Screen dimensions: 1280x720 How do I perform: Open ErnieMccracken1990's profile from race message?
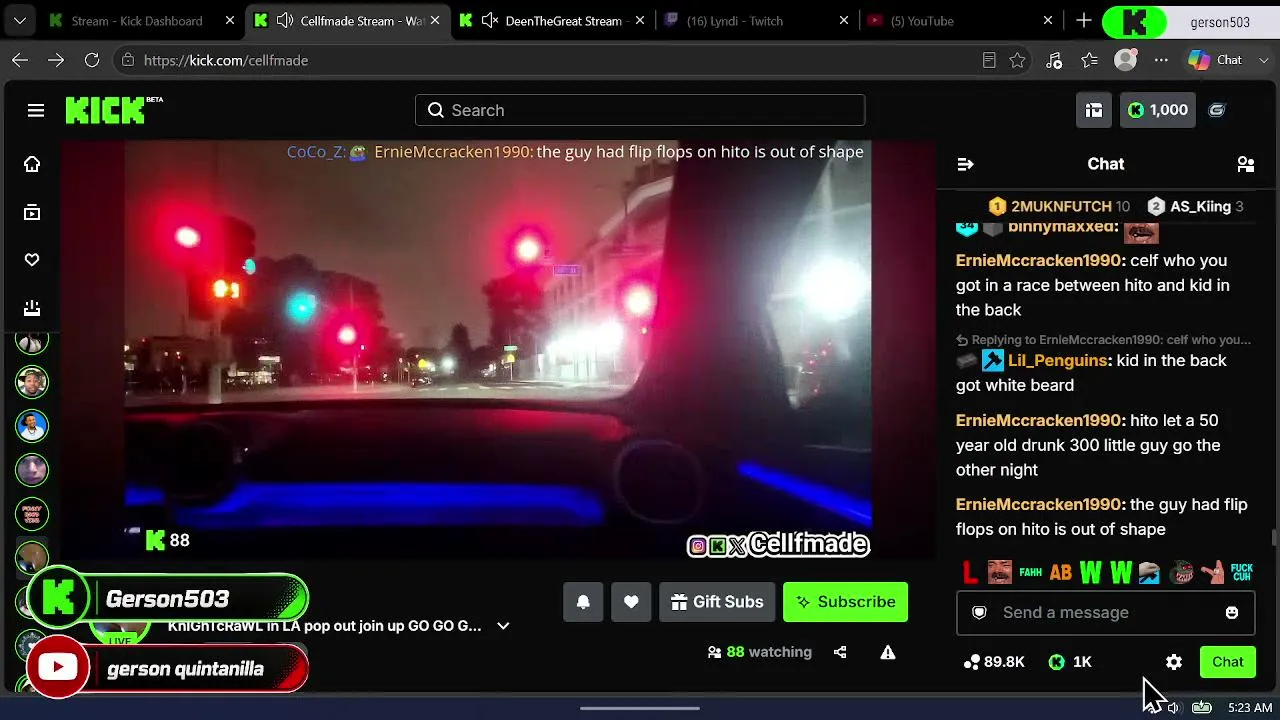coord(1040,260)
